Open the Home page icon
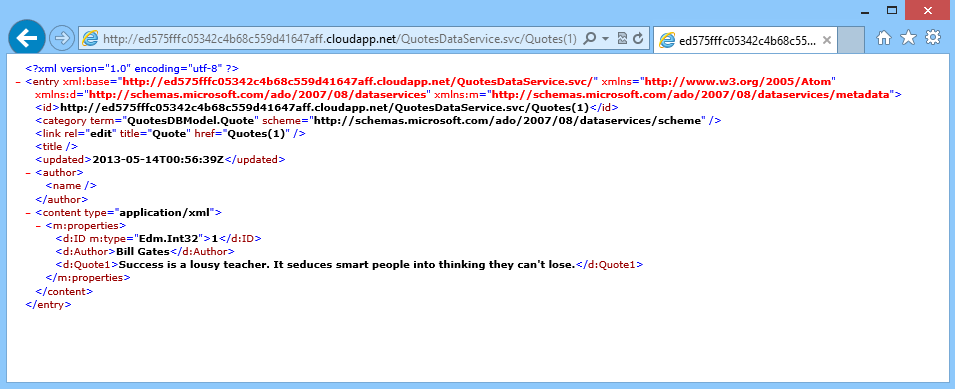The image size is (955, 389). point(884,38)
